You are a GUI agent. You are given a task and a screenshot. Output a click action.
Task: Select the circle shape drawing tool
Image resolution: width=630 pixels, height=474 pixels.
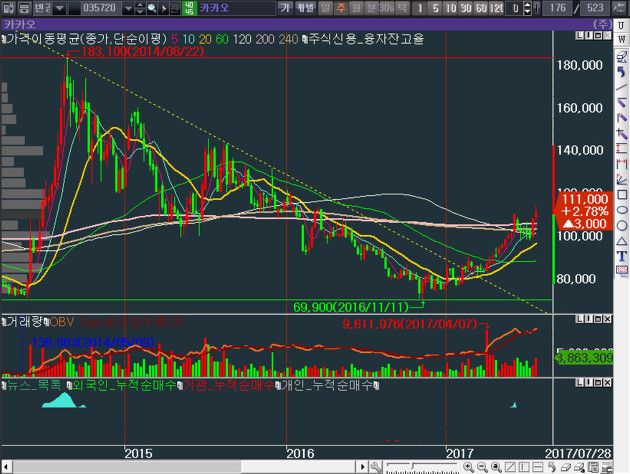tap(622, 225)
